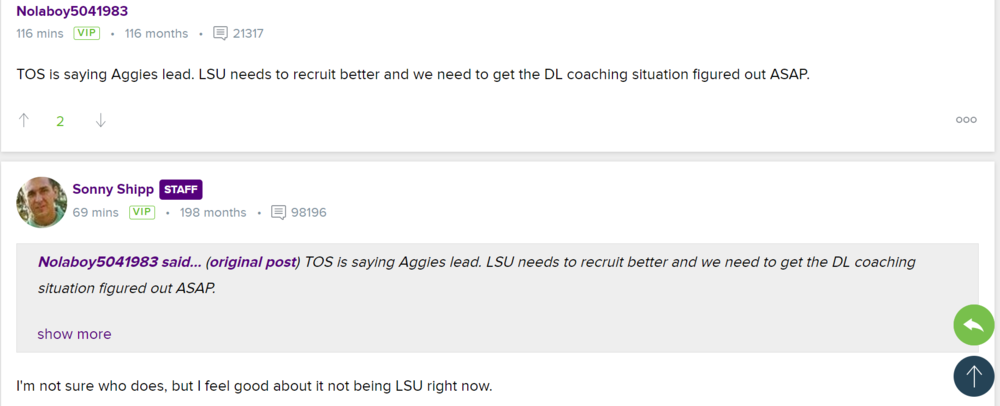This screenshot has height=406, width=1000.
Task: Upvote Nolaboy5041983's post
Action: click(x=24, y=121)
